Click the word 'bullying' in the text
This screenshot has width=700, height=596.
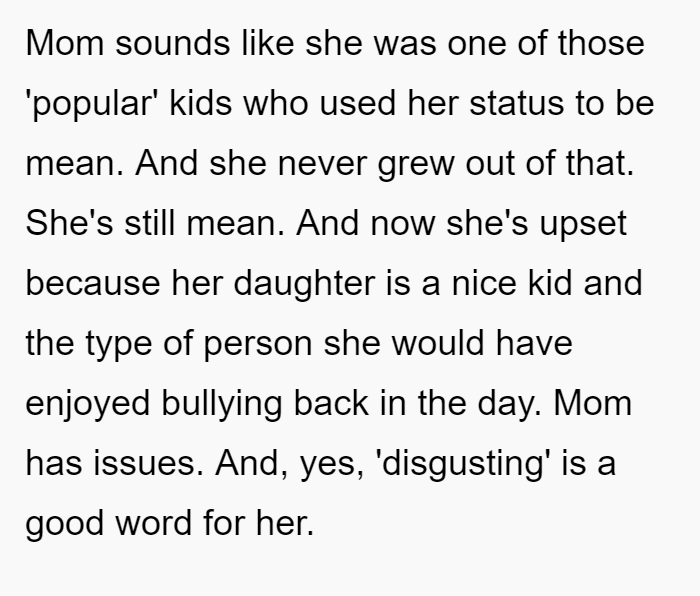coord(221,404)
